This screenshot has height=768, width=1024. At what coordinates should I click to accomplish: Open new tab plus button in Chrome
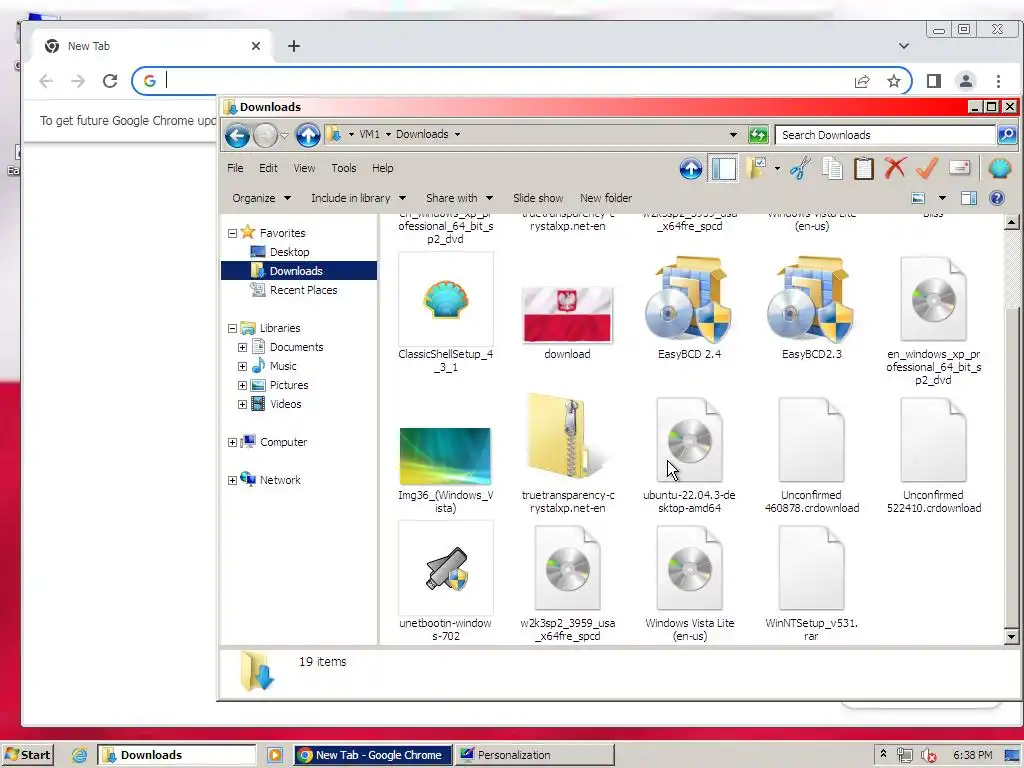point(294,46)
